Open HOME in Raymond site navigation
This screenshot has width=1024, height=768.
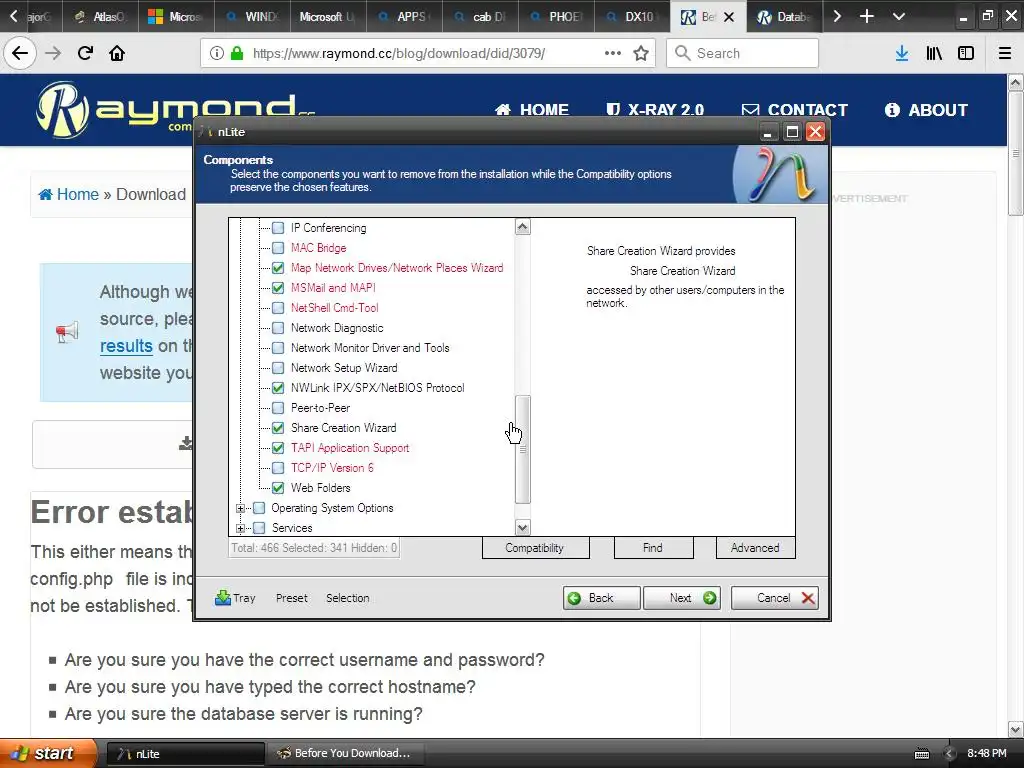coord(532,110)
